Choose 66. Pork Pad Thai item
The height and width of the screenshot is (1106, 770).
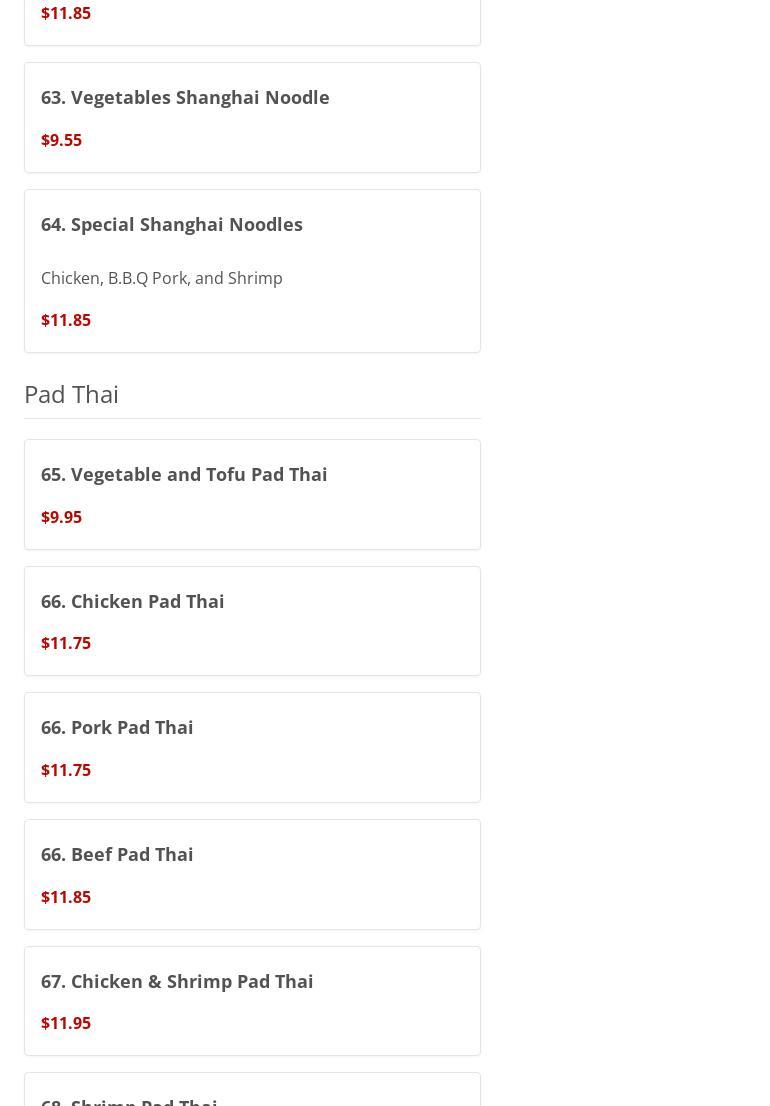[x=117, y=727]
